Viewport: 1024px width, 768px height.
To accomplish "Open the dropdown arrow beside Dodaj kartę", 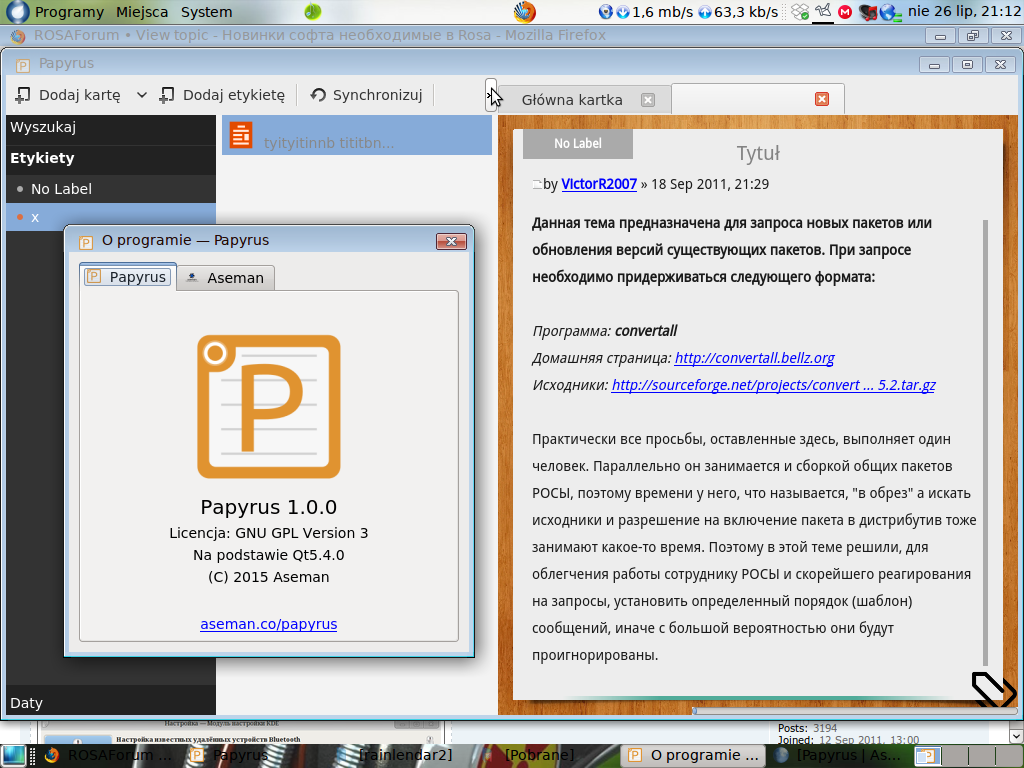I will tap(142, 95).
